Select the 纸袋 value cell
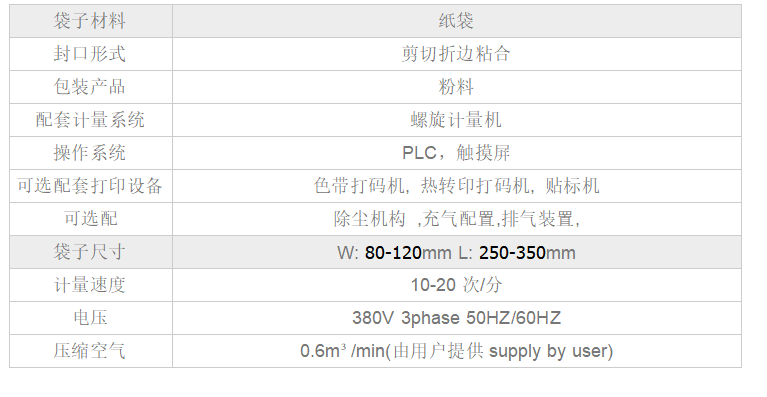Screen dimensions: 767x397 pos(456,21)
